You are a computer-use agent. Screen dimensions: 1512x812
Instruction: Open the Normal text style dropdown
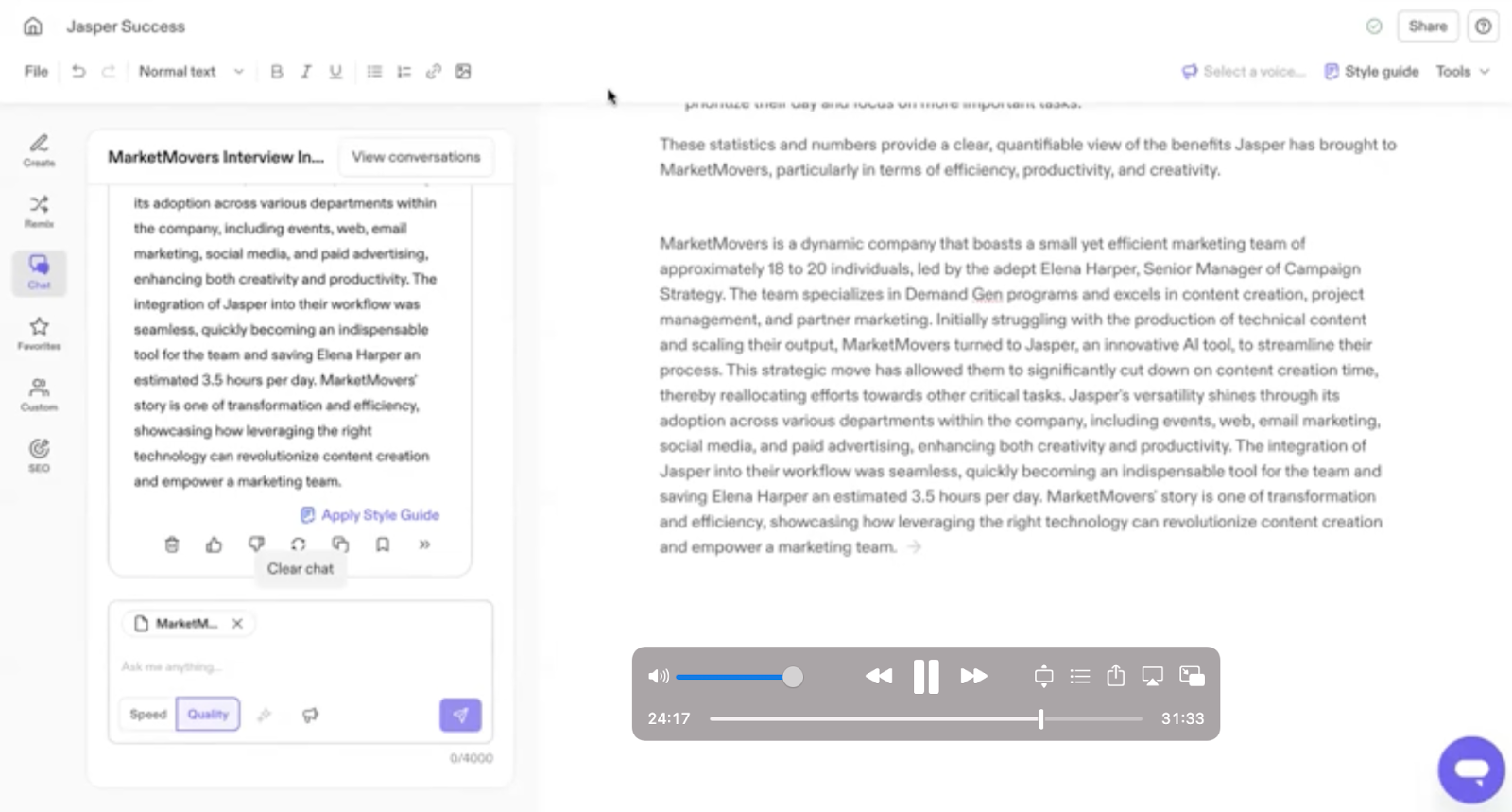(191, 72)
